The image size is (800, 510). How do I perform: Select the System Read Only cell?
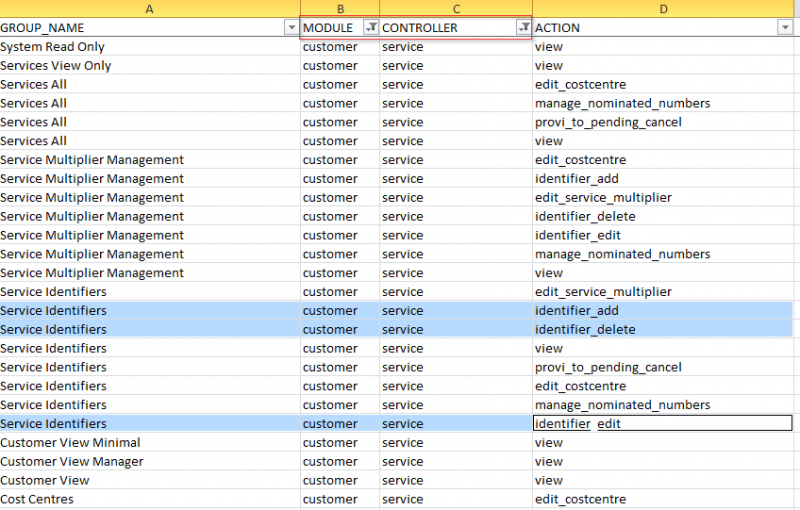tap(150, 46)
